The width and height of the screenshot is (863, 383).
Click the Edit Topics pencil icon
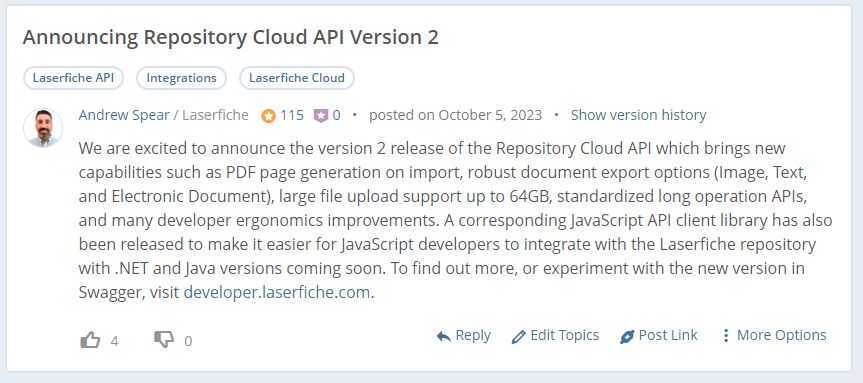point(518,336)
